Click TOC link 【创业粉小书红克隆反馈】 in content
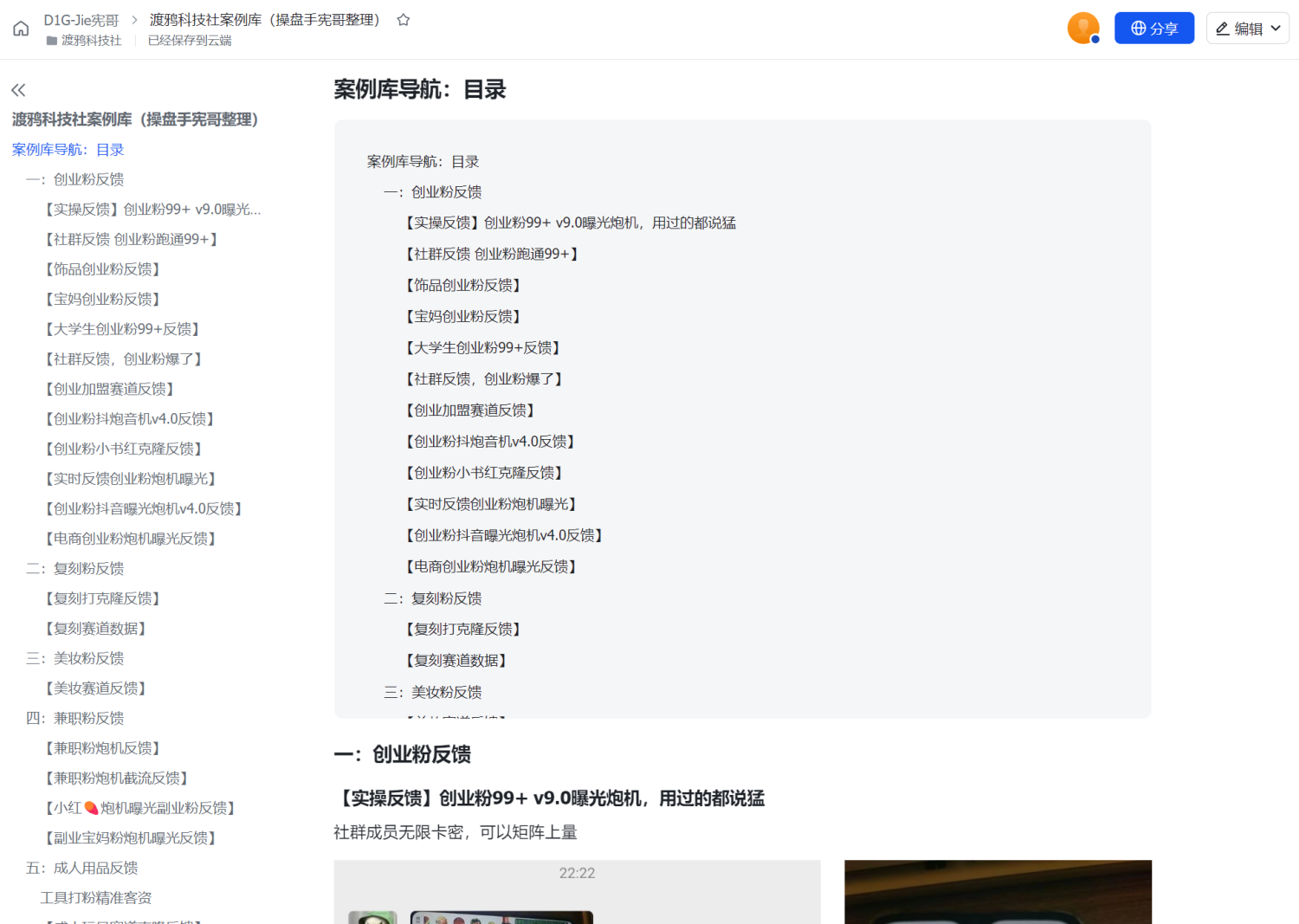The height and width of the screenshot is (924, 1299). [x=484, y=473]
